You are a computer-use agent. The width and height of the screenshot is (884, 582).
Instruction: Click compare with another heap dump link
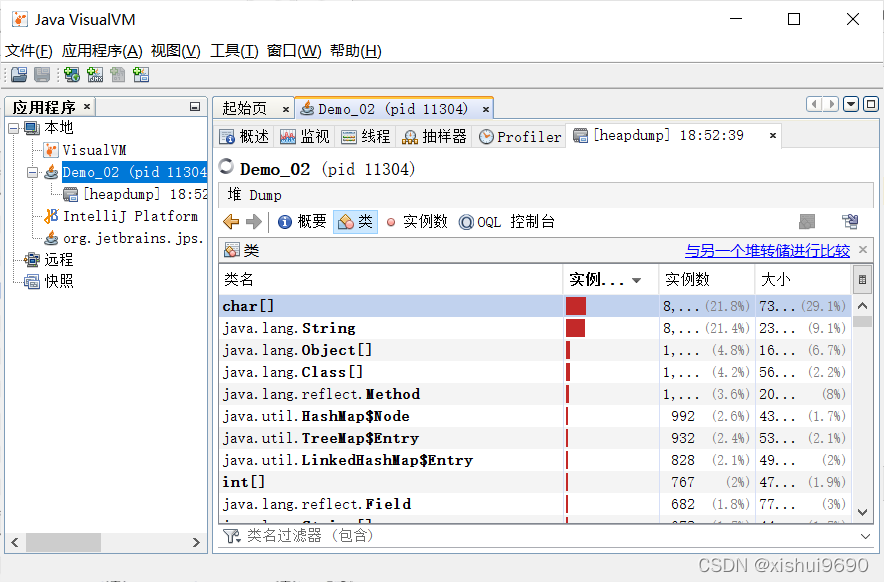pyautogui.click(x=767, y=250)
